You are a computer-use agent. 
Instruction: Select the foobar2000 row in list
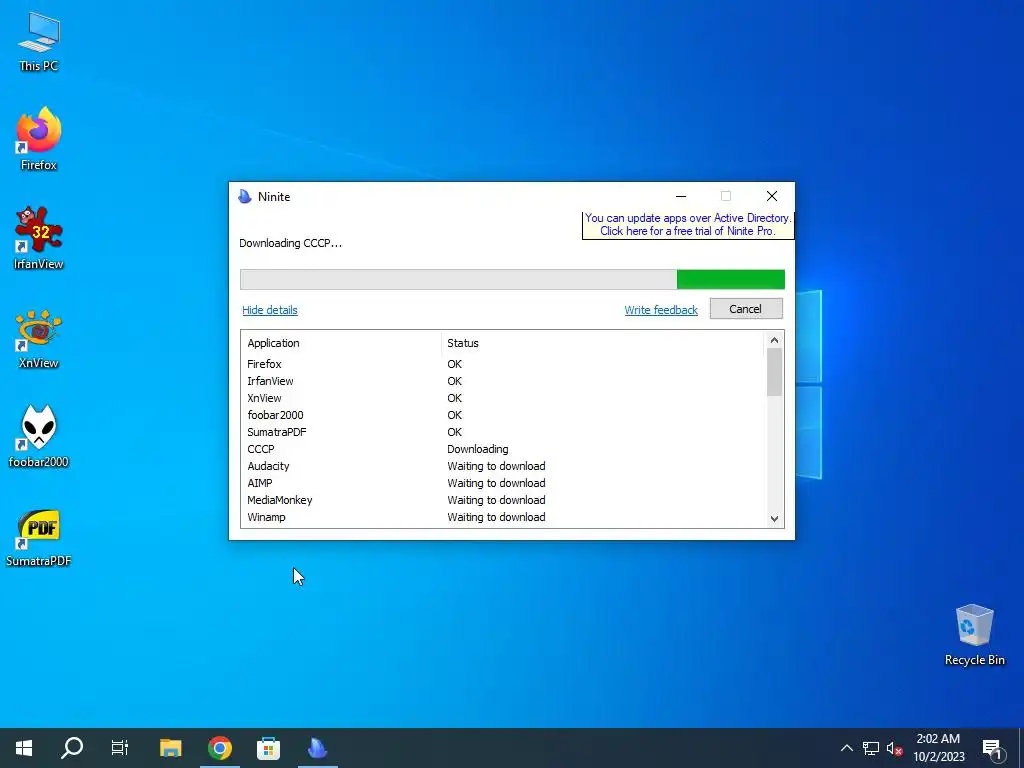point(503,415)
